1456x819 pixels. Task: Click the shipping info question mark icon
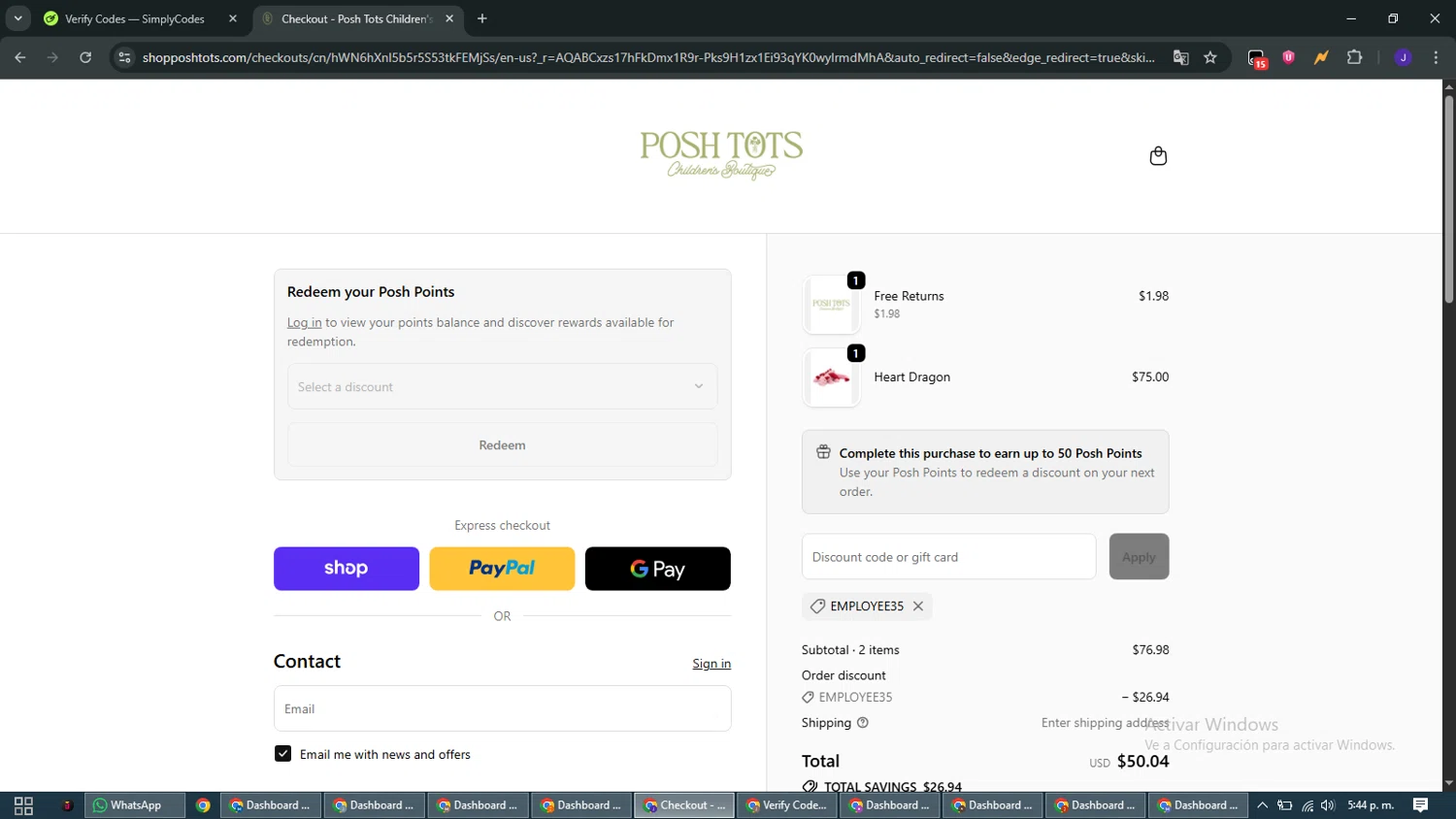pyautogui.click(x=863, y=723)
